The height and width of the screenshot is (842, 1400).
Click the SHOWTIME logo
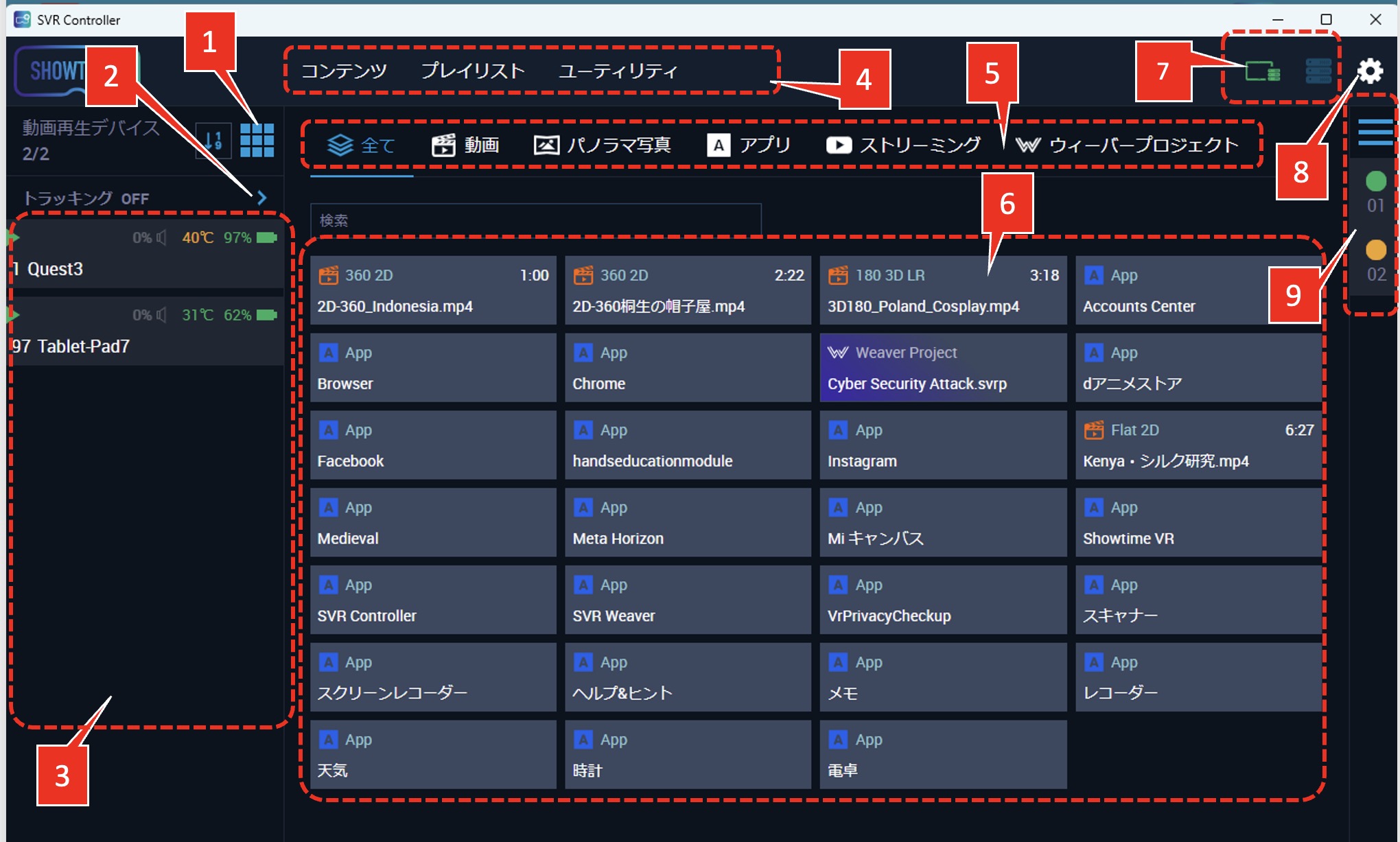coord(77,71)
